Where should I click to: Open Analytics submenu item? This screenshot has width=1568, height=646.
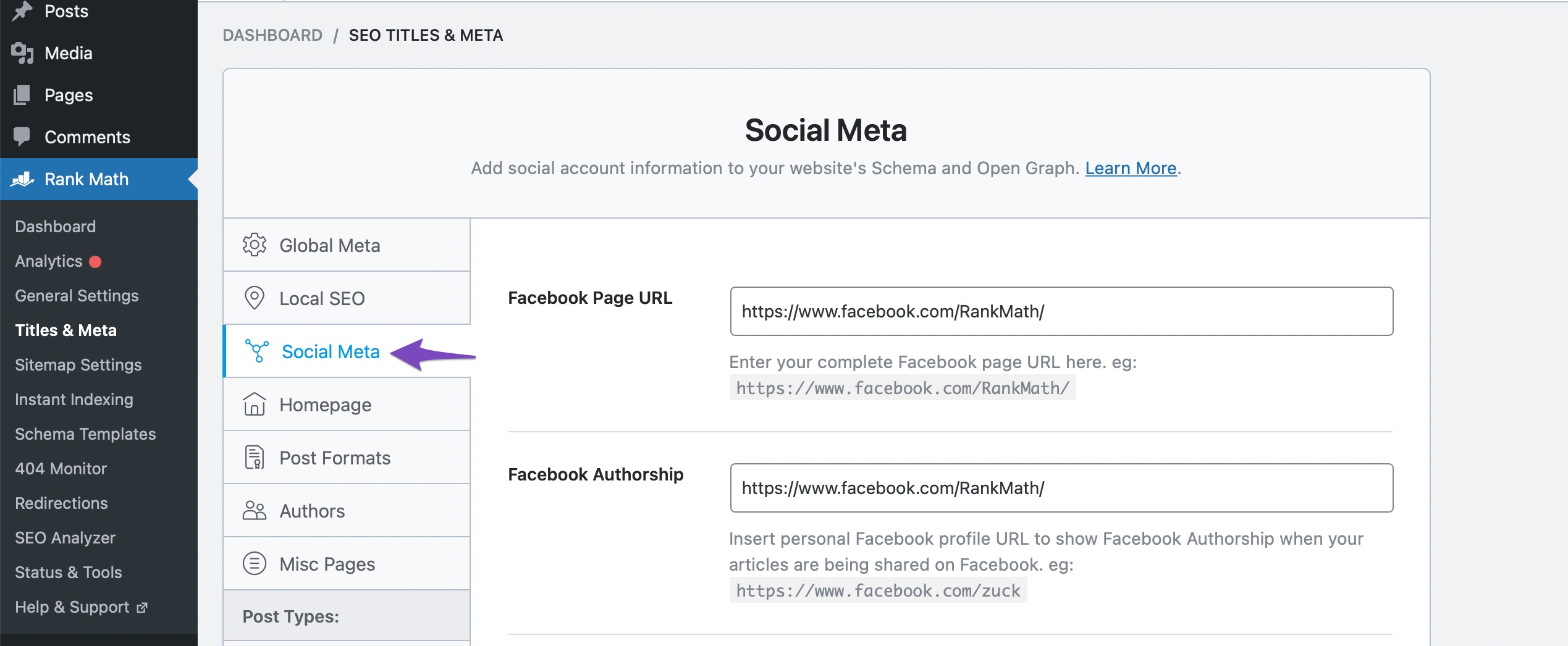pos(49,261)
